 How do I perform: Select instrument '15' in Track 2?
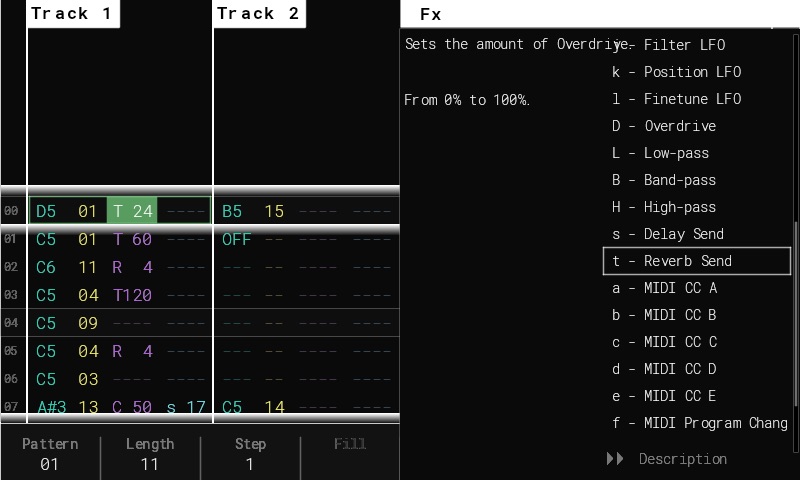tap(274, 211)
